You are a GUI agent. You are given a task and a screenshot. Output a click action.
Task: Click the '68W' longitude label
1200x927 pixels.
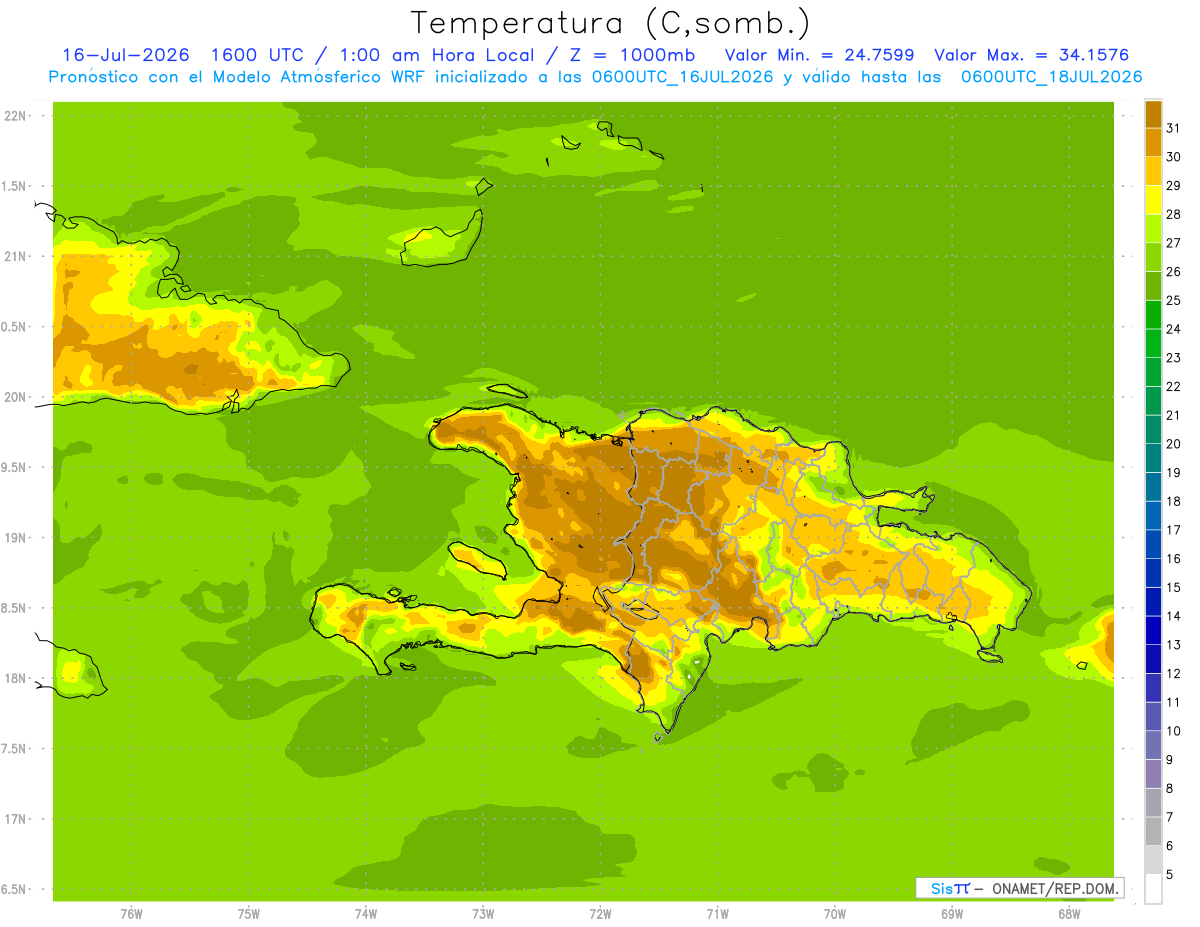click(x=1069, y=913)
